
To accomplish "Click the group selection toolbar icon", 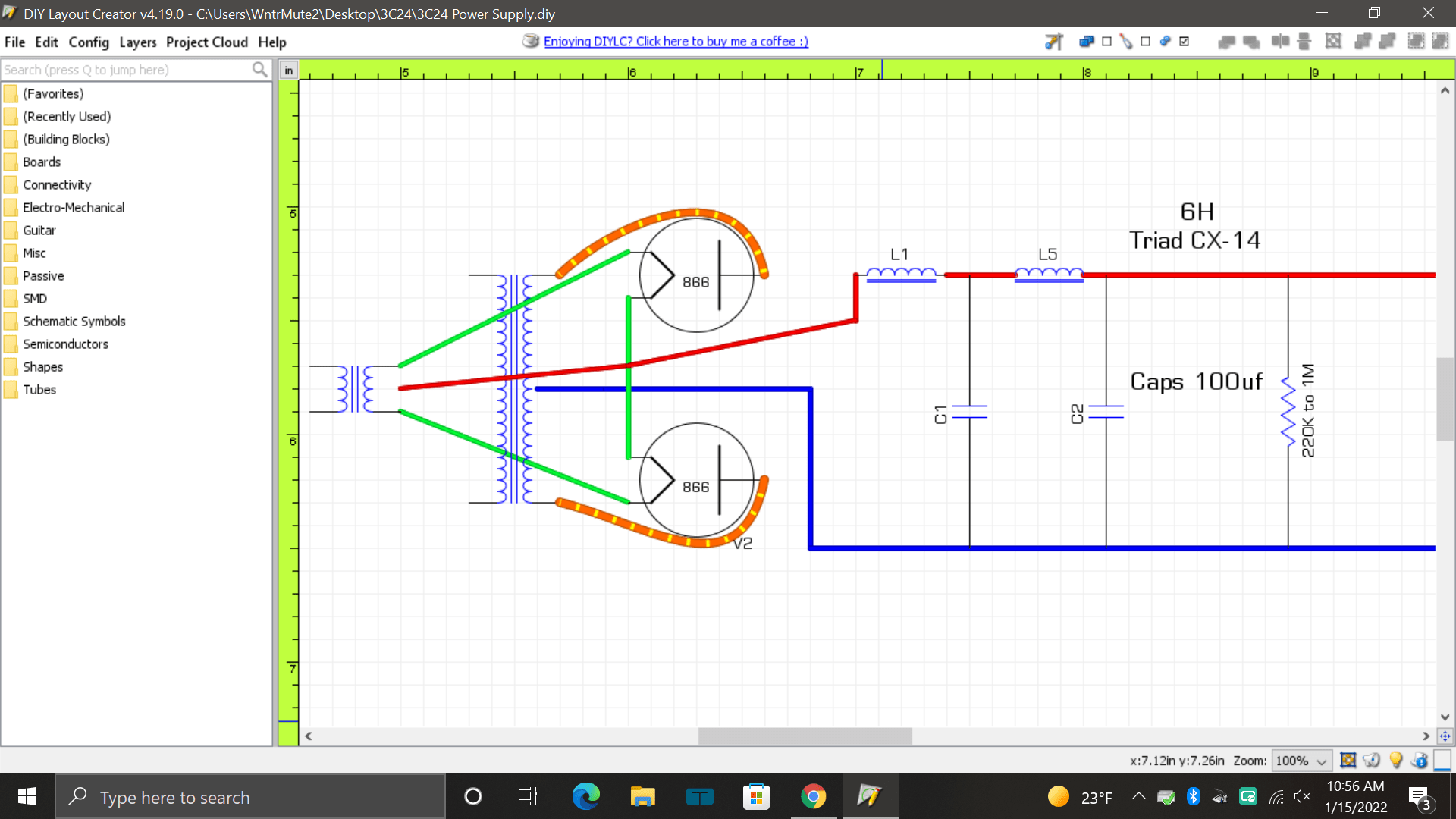I will pos(1363,42).
